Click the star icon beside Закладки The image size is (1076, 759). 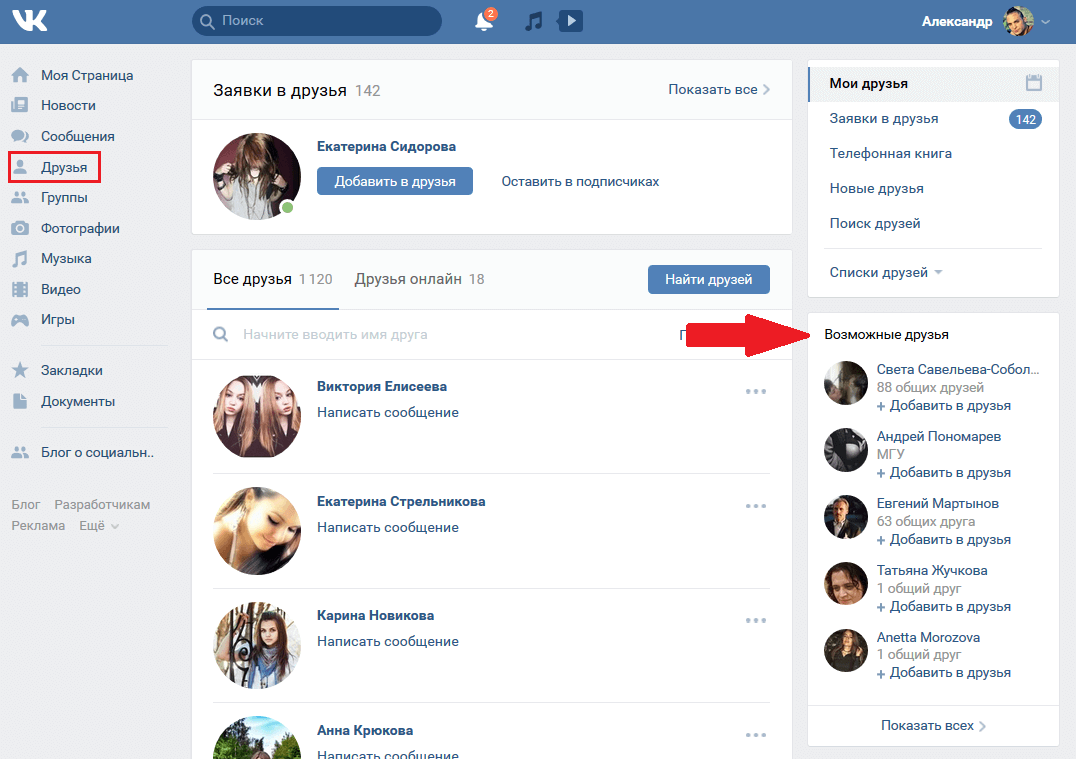21,370
